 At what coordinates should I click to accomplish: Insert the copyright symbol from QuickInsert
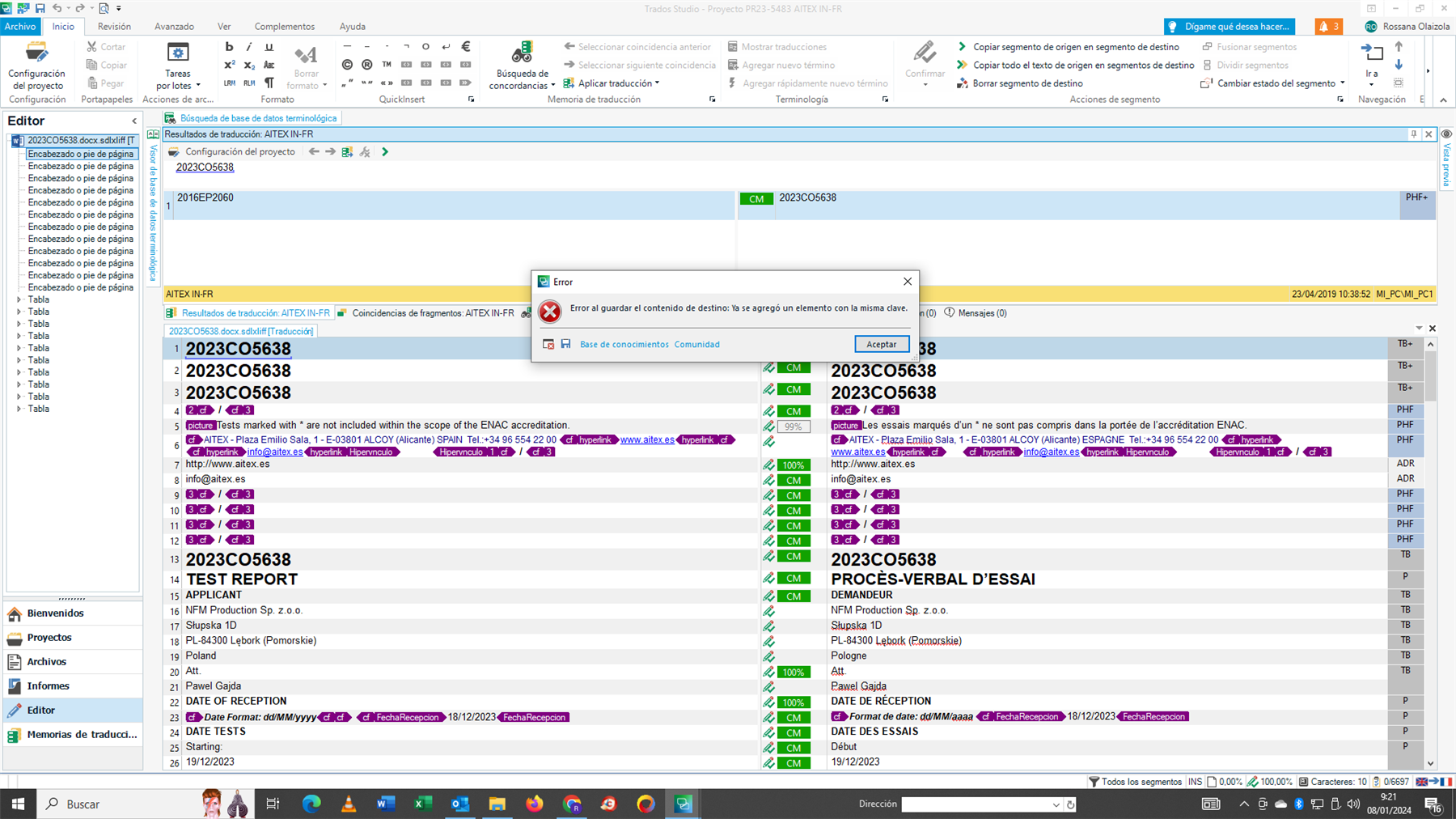[347, 65]
